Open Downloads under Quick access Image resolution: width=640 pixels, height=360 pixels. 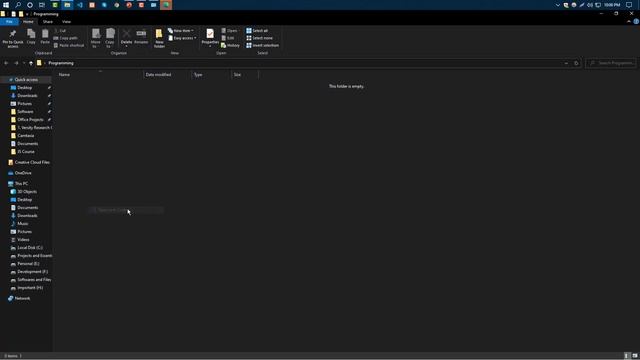point(27,96)
